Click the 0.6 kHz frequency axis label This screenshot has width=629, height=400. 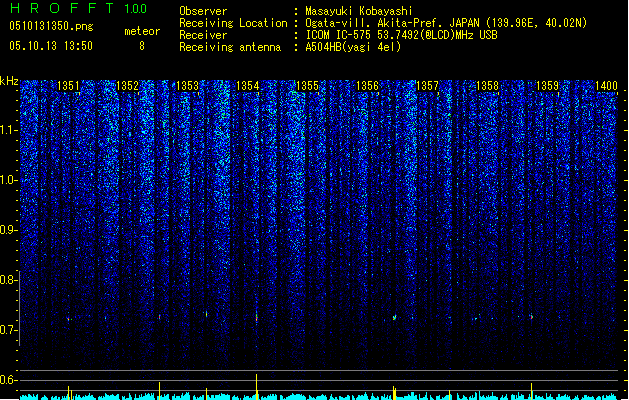[x=8, y=380]
